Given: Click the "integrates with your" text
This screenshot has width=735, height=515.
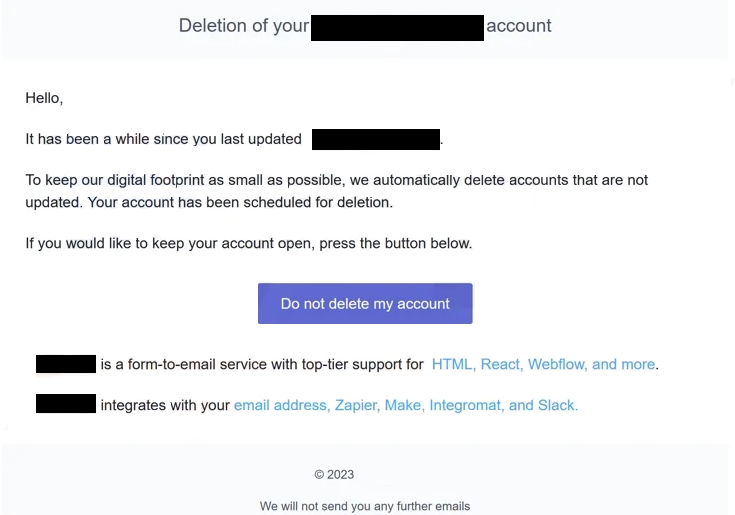Looking at the screenshot, I should pyautogui.click(x=165, y=405).
